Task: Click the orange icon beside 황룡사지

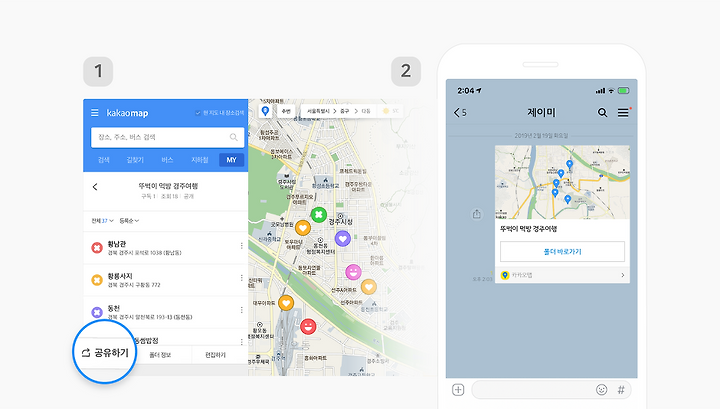Action: (x=97, y=280)
